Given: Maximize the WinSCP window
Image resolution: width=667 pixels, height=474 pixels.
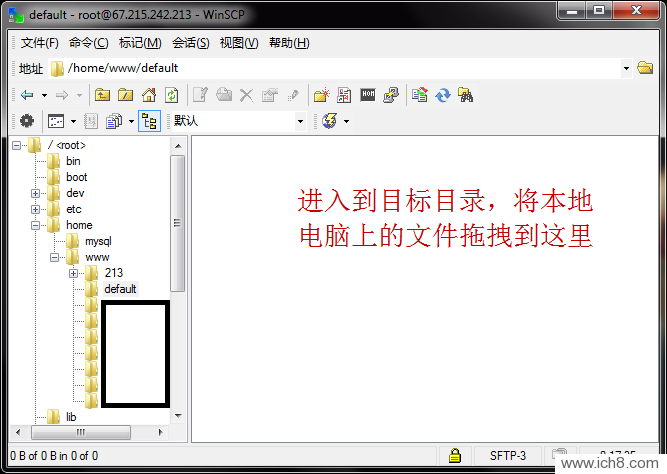Looking at the screenshot, I should click(x=599, y=10).
